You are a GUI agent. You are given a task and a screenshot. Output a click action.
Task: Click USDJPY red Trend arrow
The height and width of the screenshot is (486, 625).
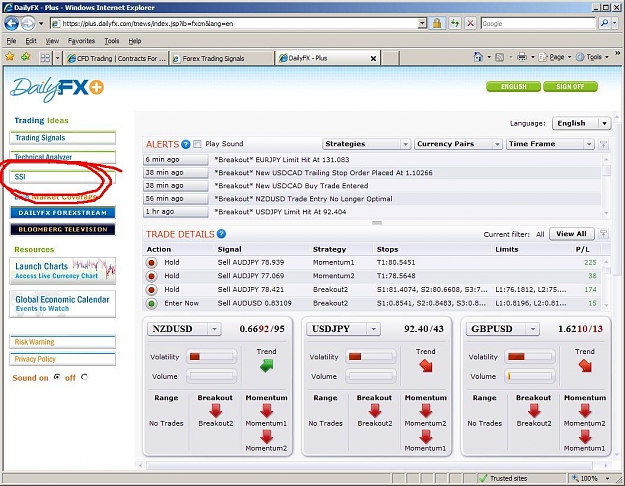click(x=426, y=366)
